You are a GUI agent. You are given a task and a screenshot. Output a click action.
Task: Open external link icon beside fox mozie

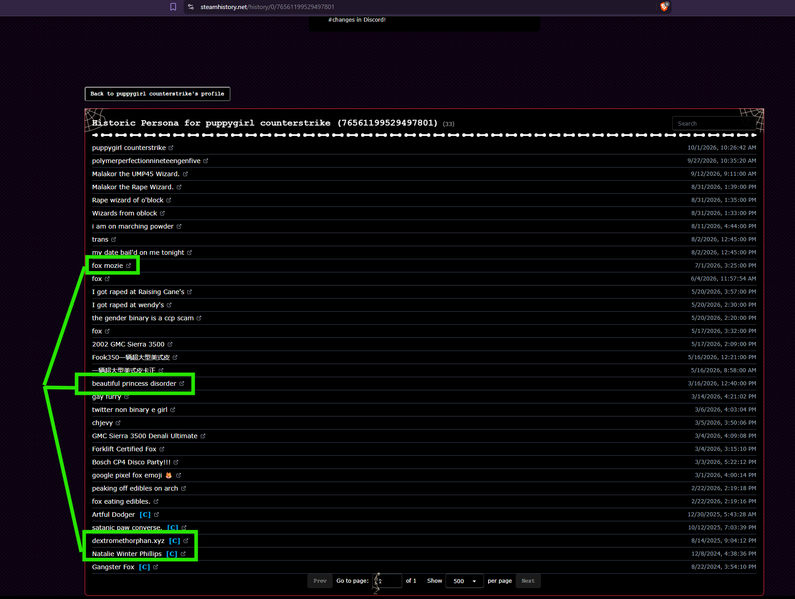coord(128,266)
